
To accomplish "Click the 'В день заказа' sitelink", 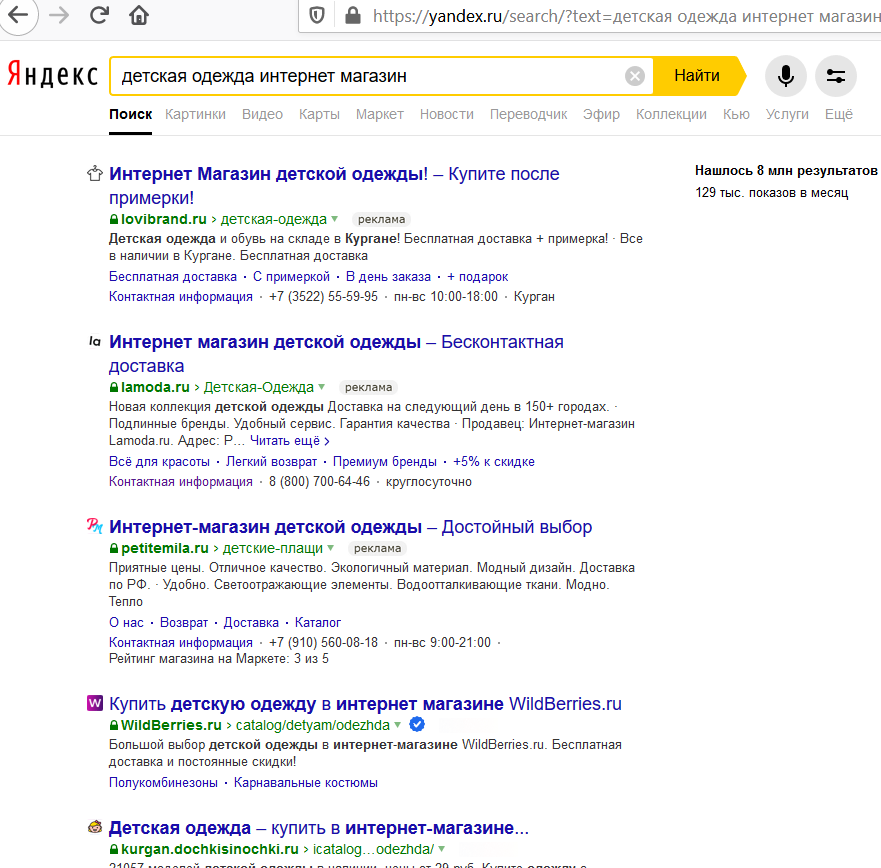I will [388, 276].
